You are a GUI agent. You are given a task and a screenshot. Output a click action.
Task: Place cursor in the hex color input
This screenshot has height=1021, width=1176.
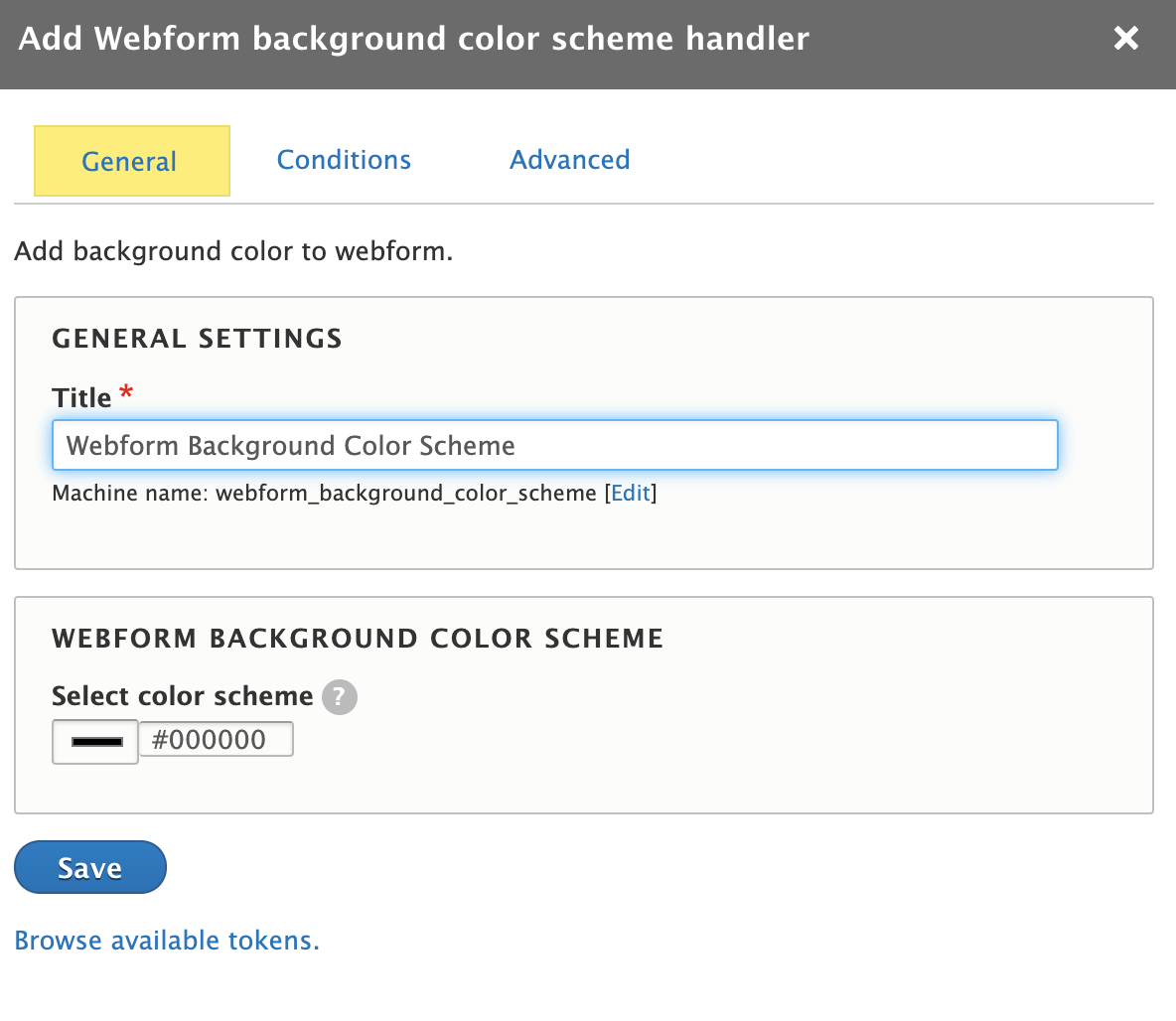click(216, 739)
